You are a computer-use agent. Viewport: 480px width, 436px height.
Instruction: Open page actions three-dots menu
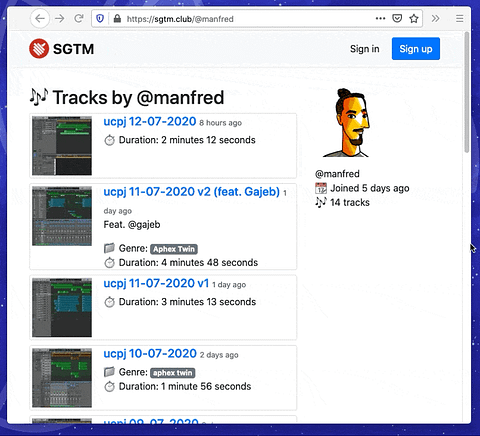(380, 18)
